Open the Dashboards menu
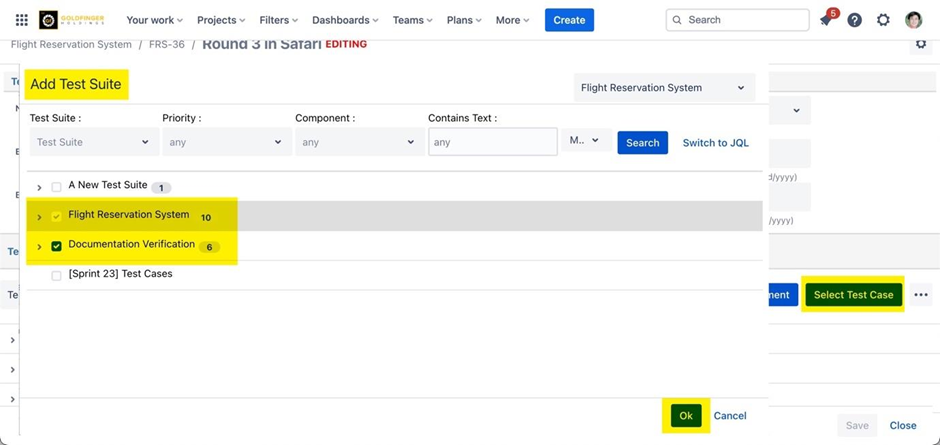Image resolution: width=940 pixels, height=445 pixels. 345,20
